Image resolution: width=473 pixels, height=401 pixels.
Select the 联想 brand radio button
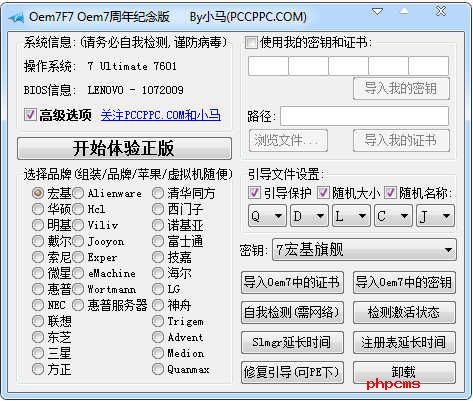pyautogui.click(x=38, y=321)
